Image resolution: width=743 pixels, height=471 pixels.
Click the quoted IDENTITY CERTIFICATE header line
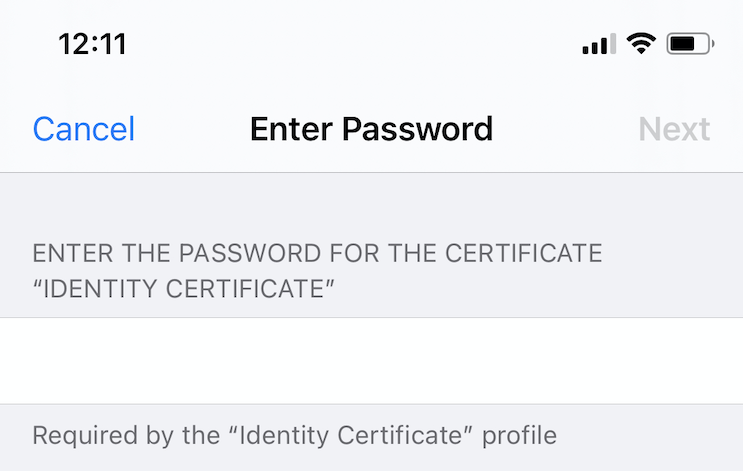183,289
